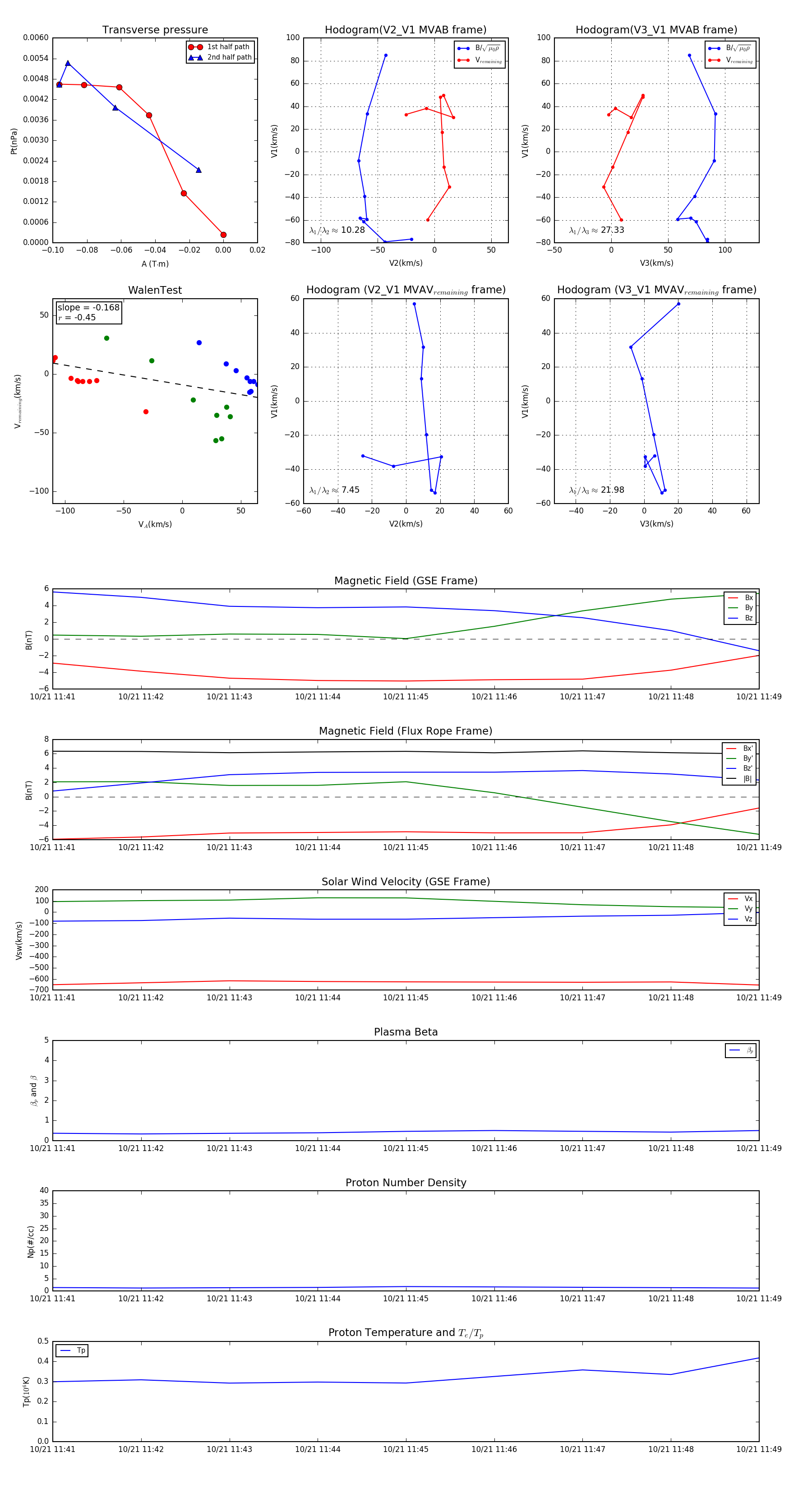Click the 'Tp' legend entry in temperature plot
The width and height of the screenshot is (812, 1489).
click(72, 1350)
